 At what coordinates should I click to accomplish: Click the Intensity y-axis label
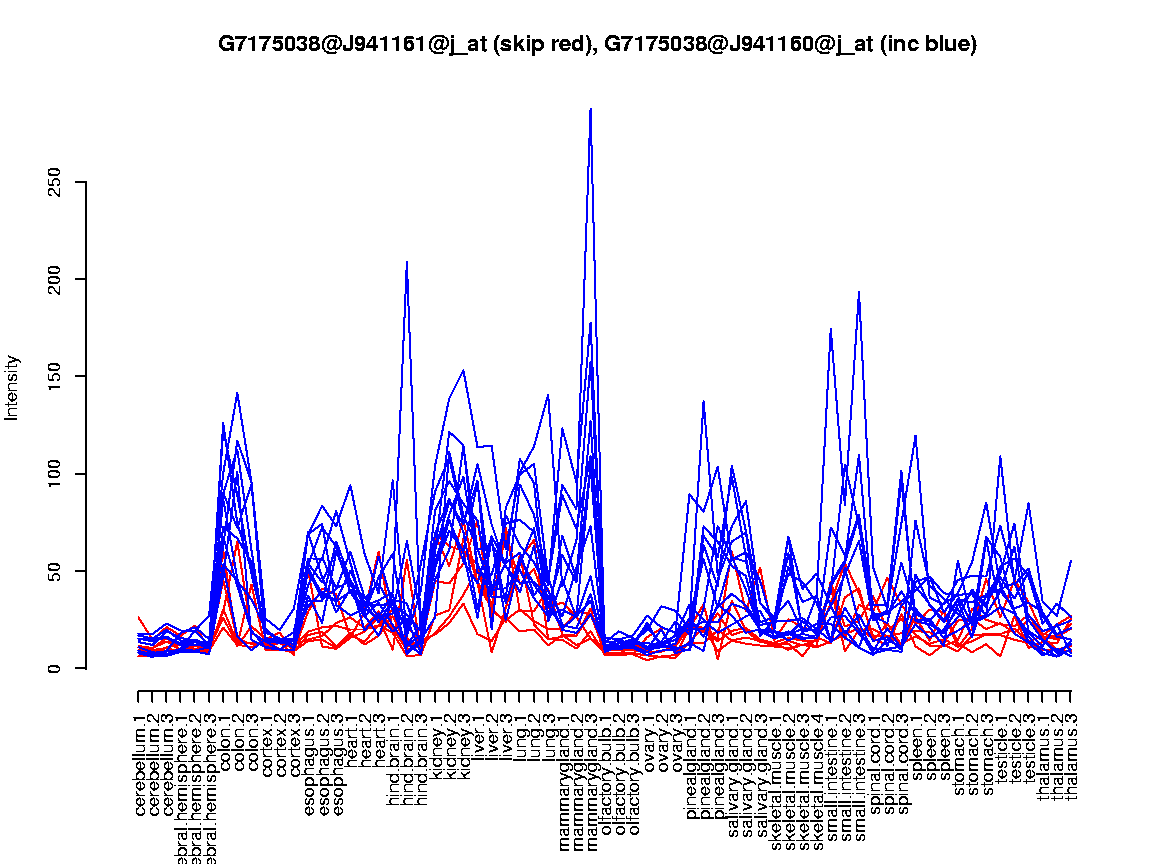(12, 387)
